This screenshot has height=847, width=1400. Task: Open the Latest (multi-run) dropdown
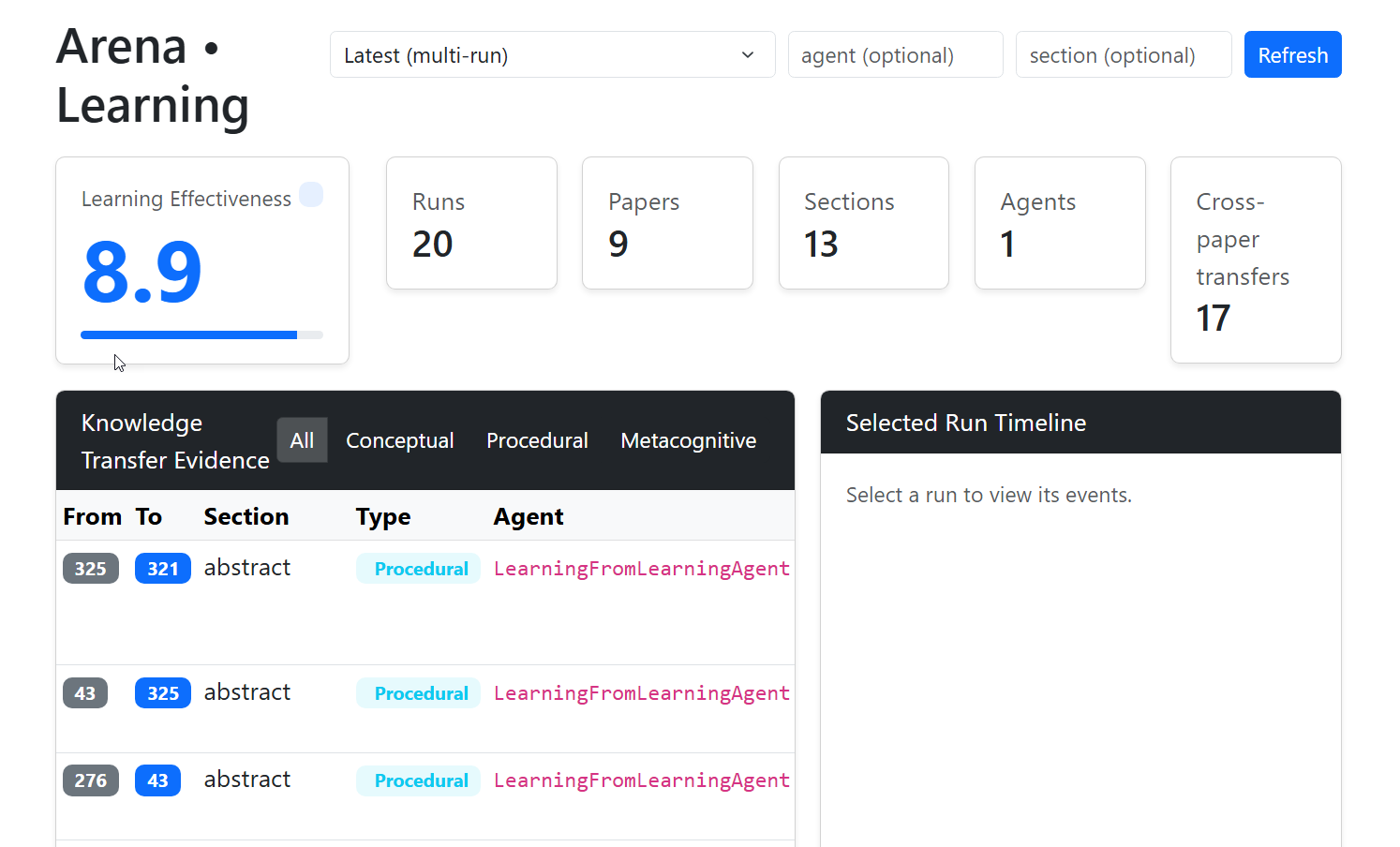point(552,55)
